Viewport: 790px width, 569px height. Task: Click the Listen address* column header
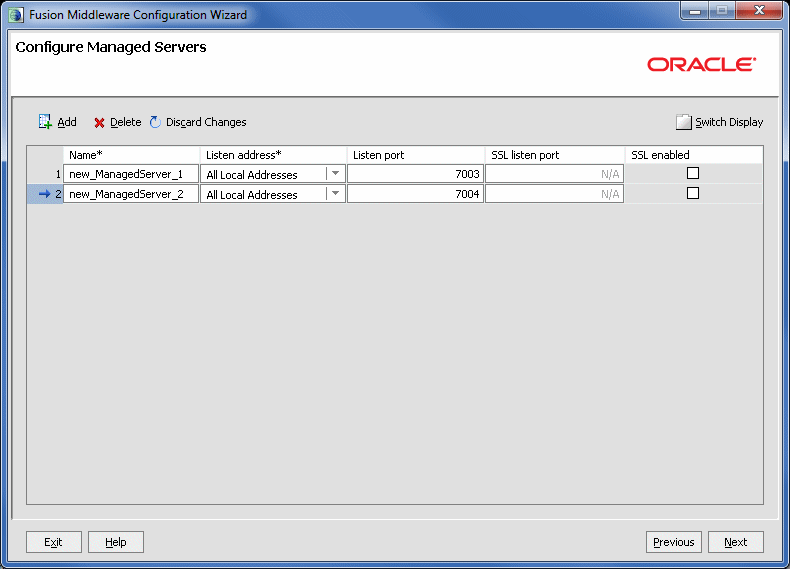click(273, 155)
